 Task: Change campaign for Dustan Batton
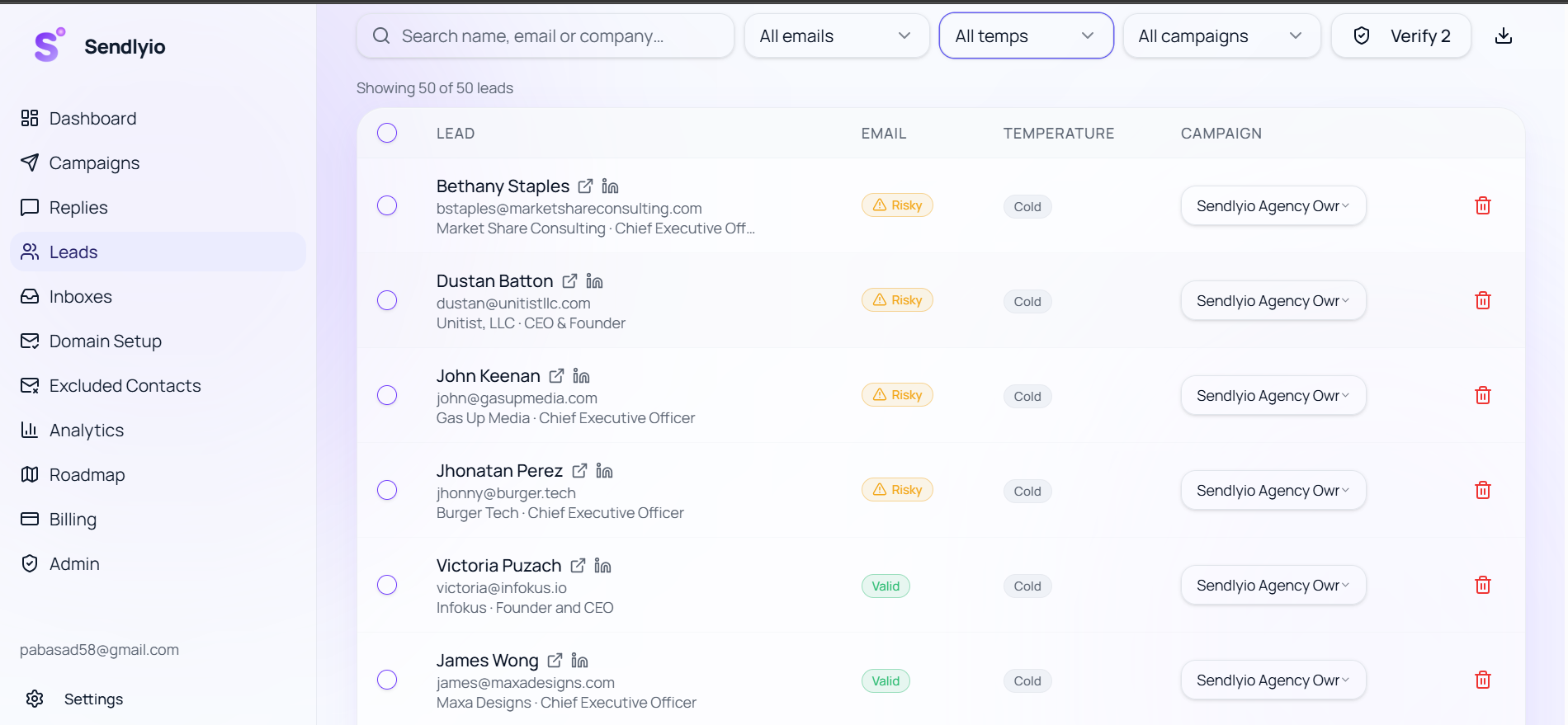(x=1273, y=300)
